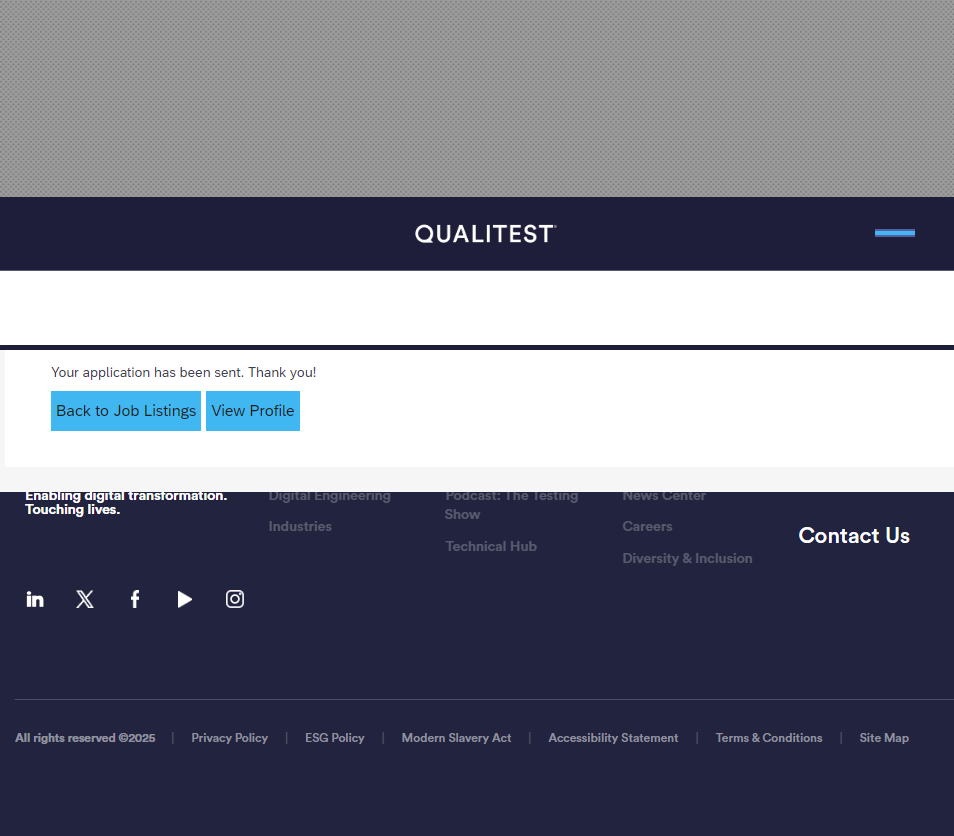
Task: Open the hamburger menu in header
Action: click(x=894, y=233)
